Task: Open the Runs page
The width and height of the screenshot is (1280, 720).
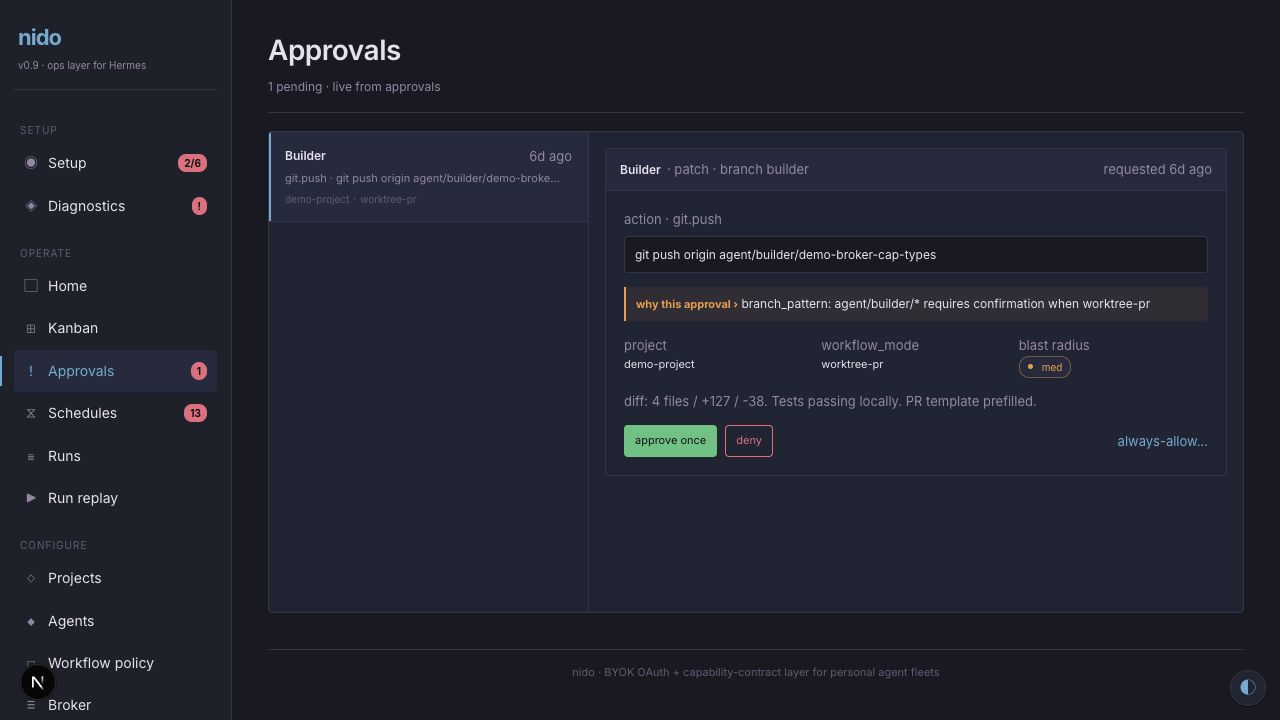Action: pos(115,456)
